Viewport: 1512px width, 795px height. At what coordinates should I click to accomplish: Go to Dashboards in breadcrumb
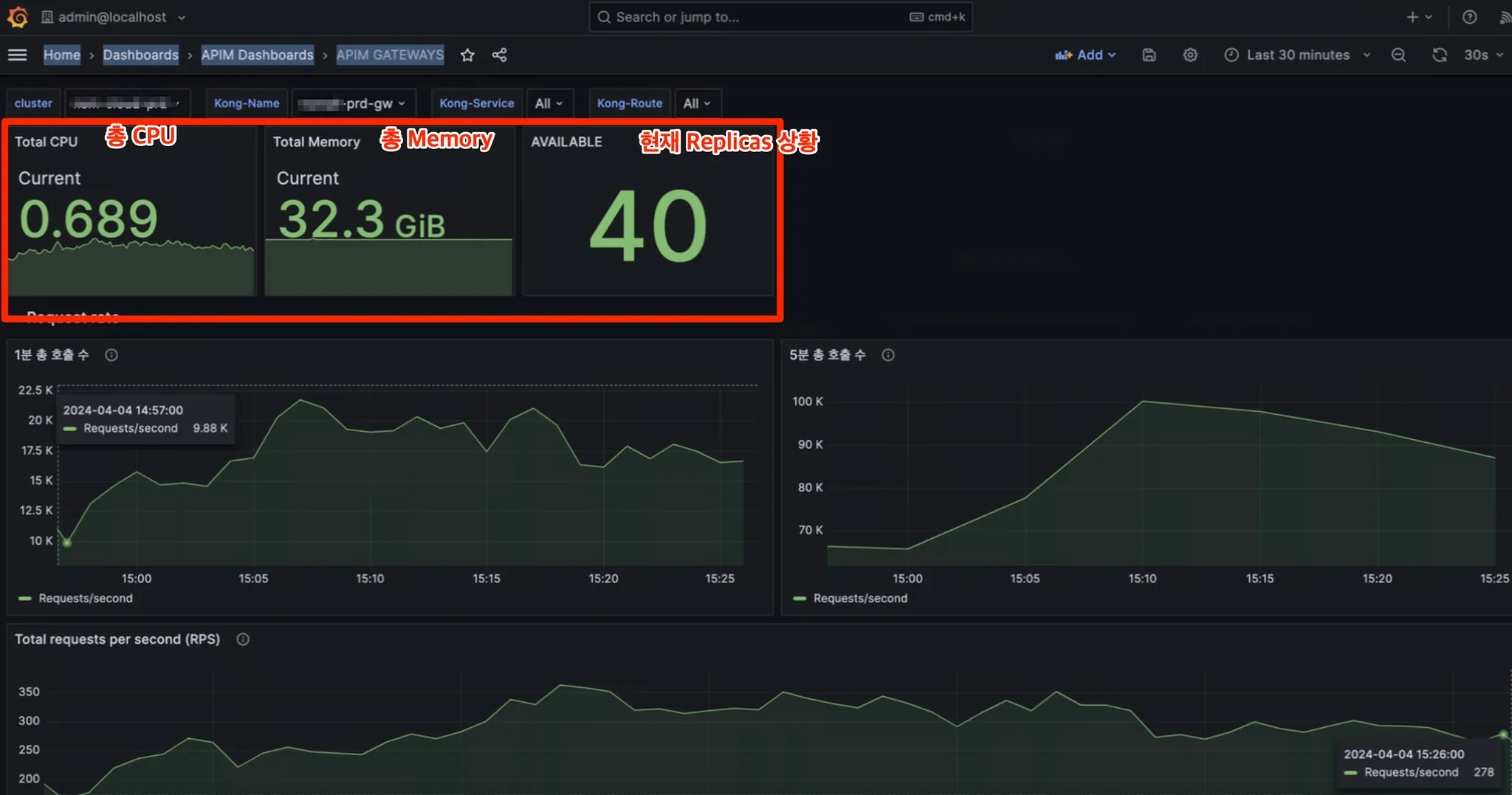[140, 55]
